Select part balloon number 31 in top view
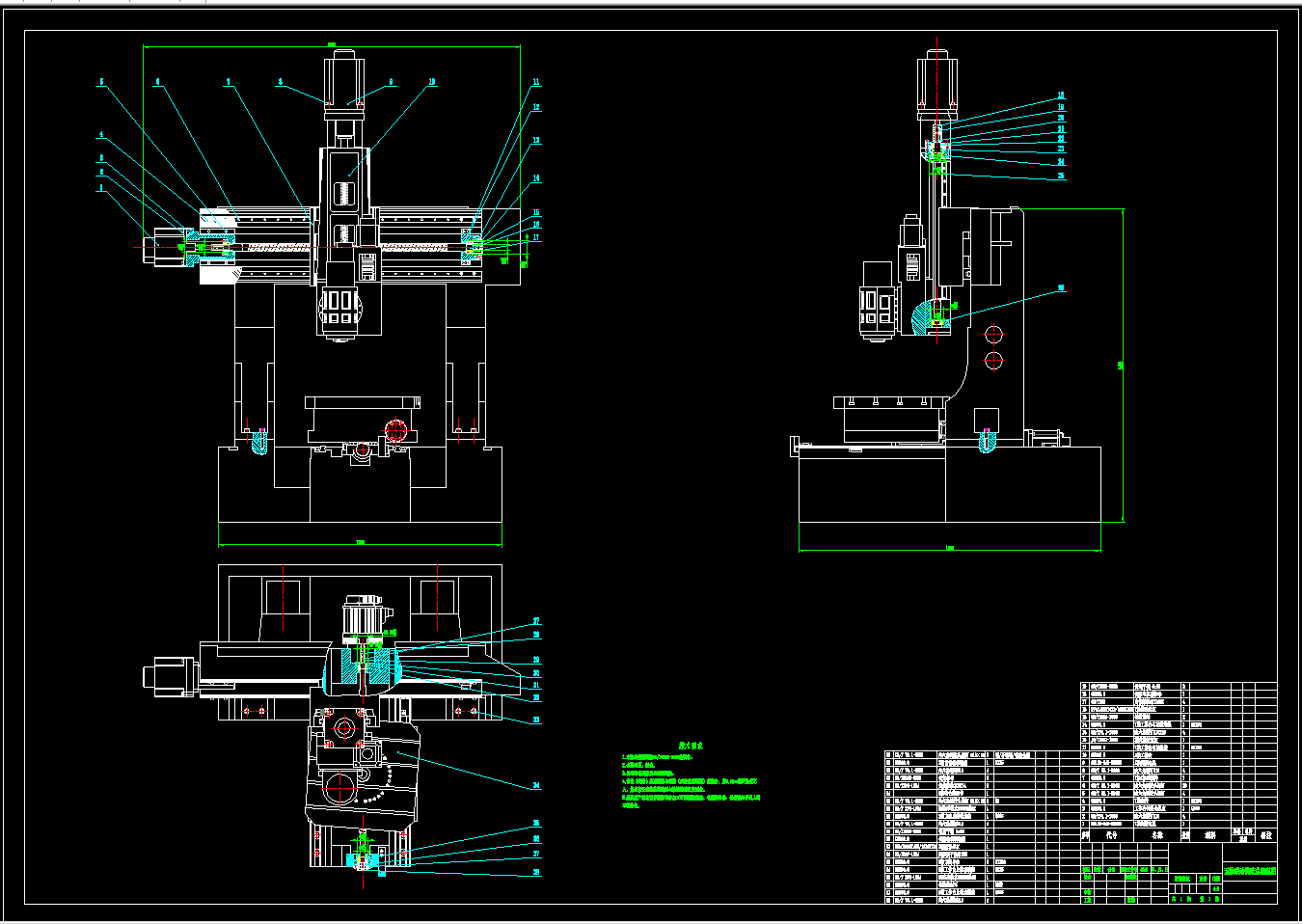The height and width of the screenshot is (924, 1302). click(x=536, y=686)
